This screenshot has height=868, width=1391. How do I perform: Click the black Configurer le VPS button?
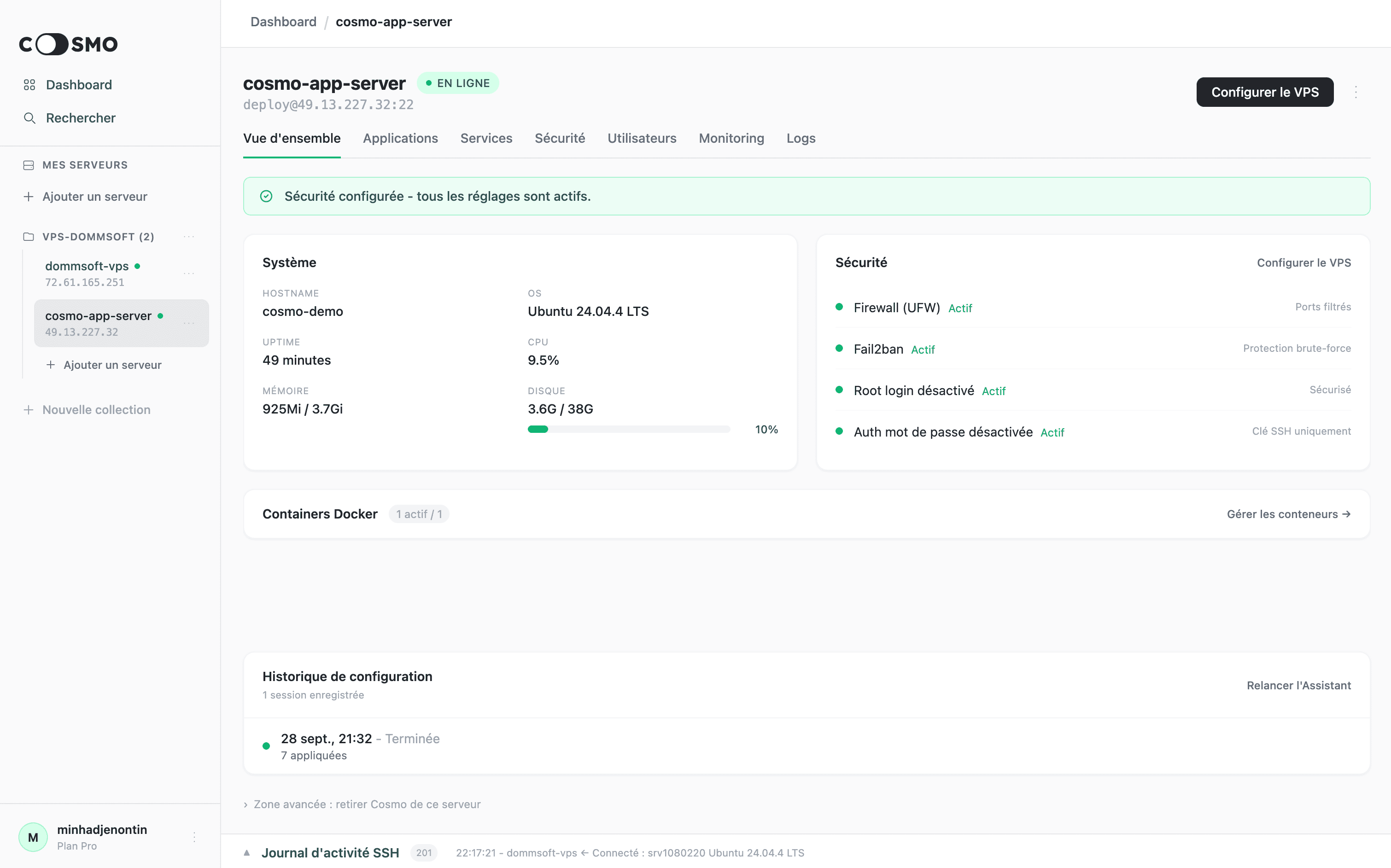pyautogui.click(x=1265, y=92)
